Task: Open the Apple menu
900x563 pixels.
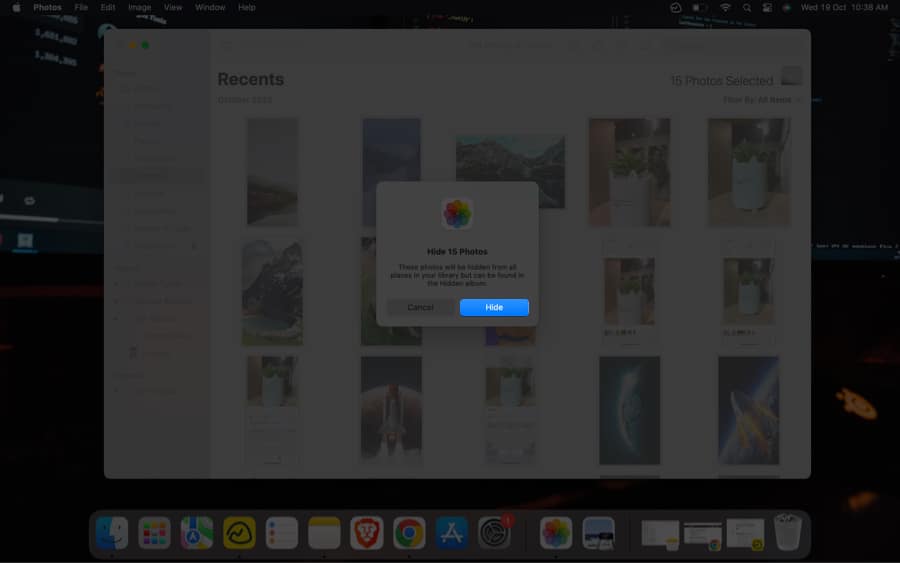Action: click(16, 7)
